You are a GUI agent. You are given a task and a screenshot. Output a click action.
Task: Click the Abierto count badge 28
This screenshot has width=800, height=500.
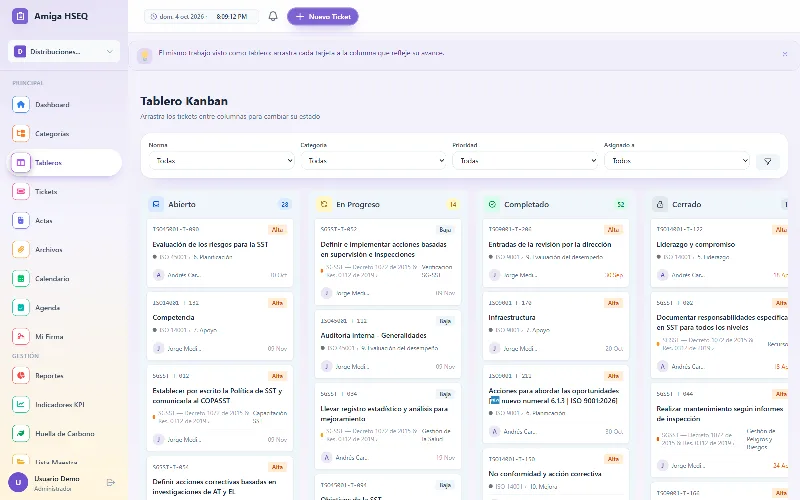coord(285,205)
